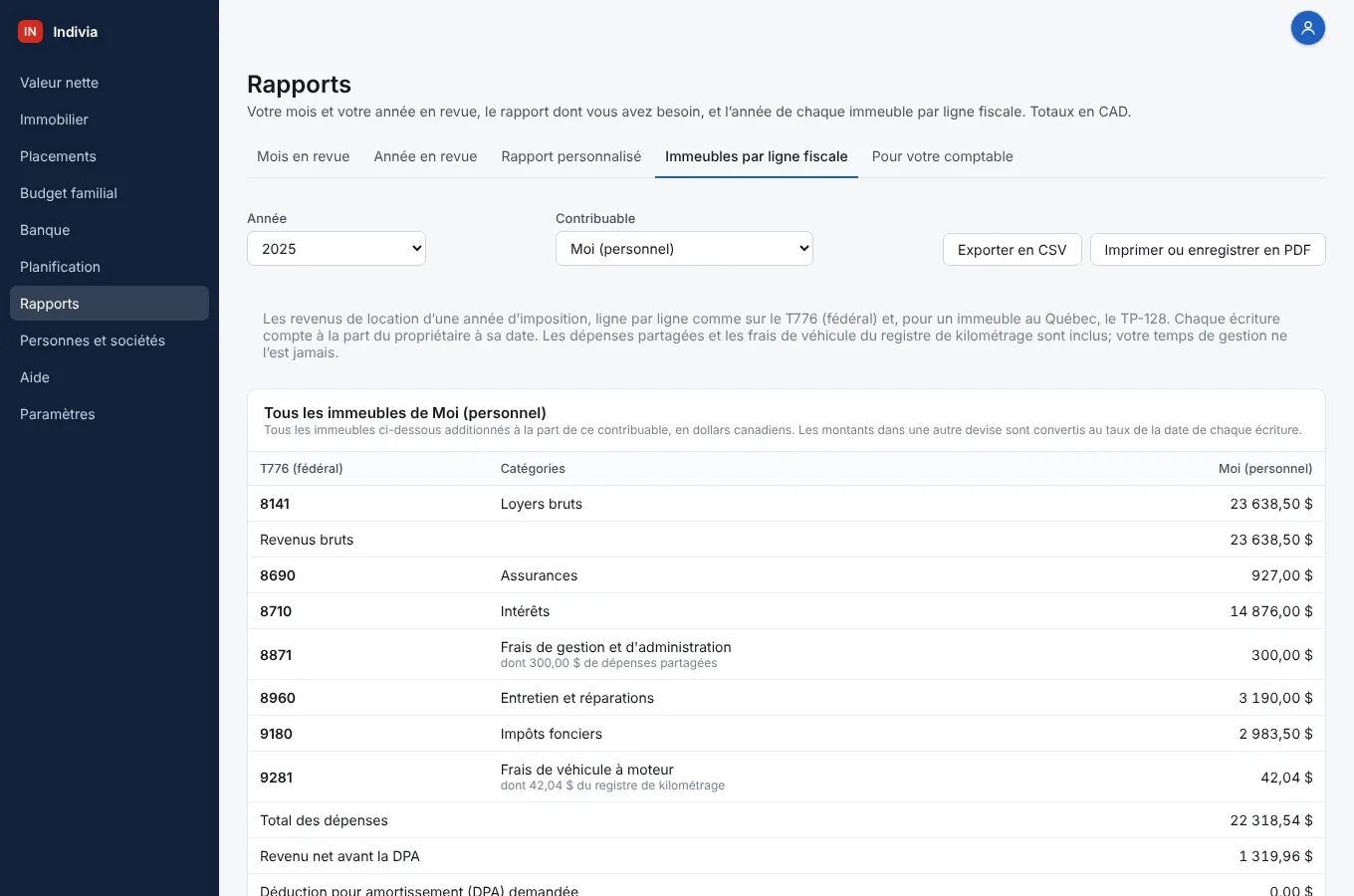Click Entretien et réparations category

[577, 698]
